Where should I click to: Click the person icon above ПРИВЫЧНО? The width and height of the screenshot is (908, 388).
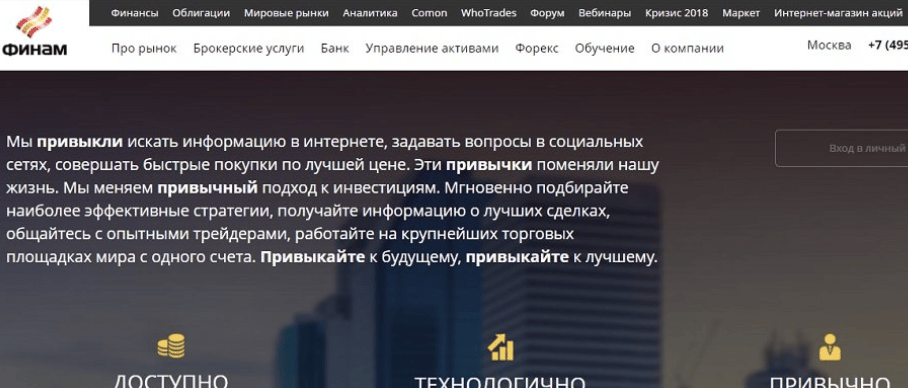tap(830, 347)
